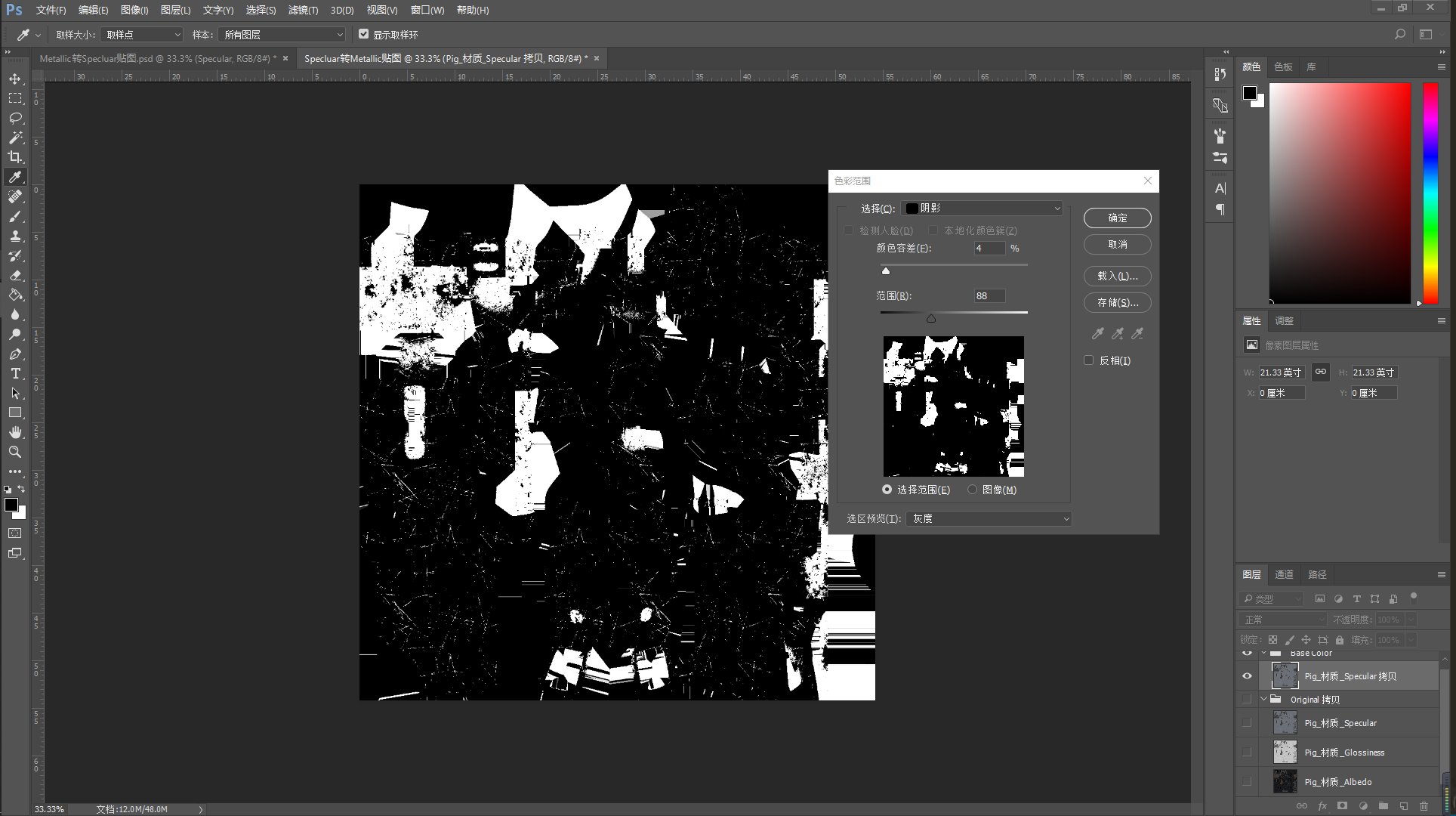The image size is (1456, 816).
Task: Click the 颜色容差 fuzziness input field
Action: [989, 248]
